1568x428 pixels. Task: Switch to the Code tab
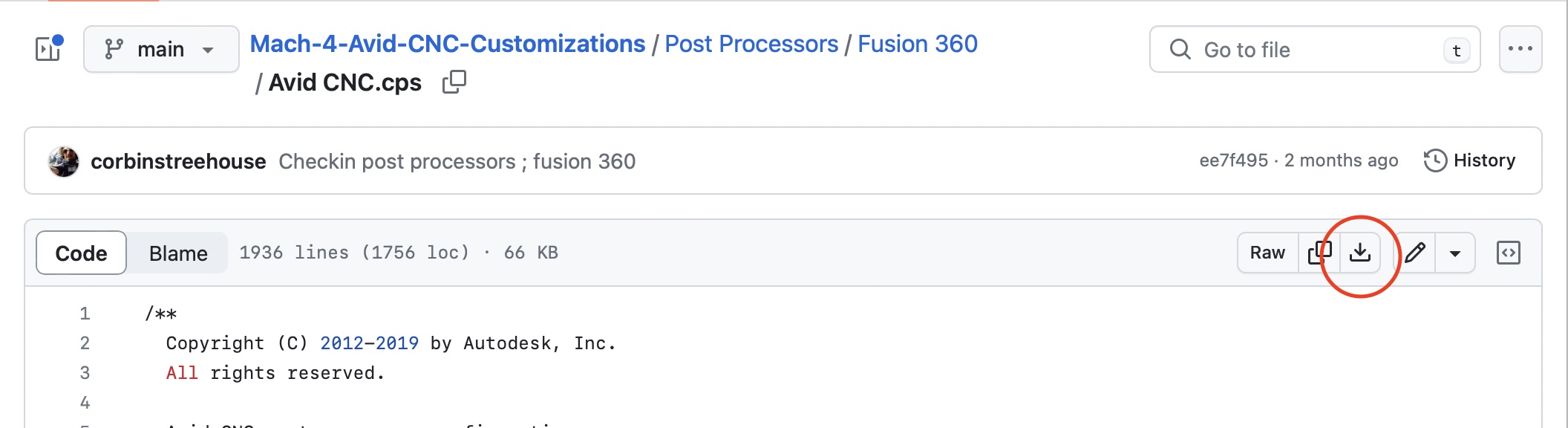coord(82,253)
